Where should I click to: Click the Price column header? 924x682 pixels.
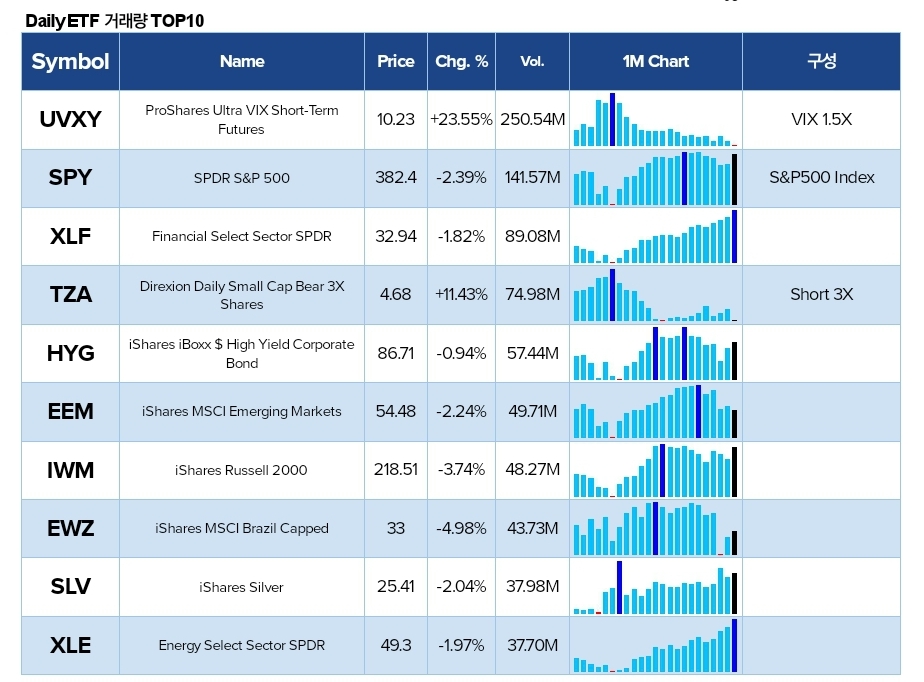395,61
